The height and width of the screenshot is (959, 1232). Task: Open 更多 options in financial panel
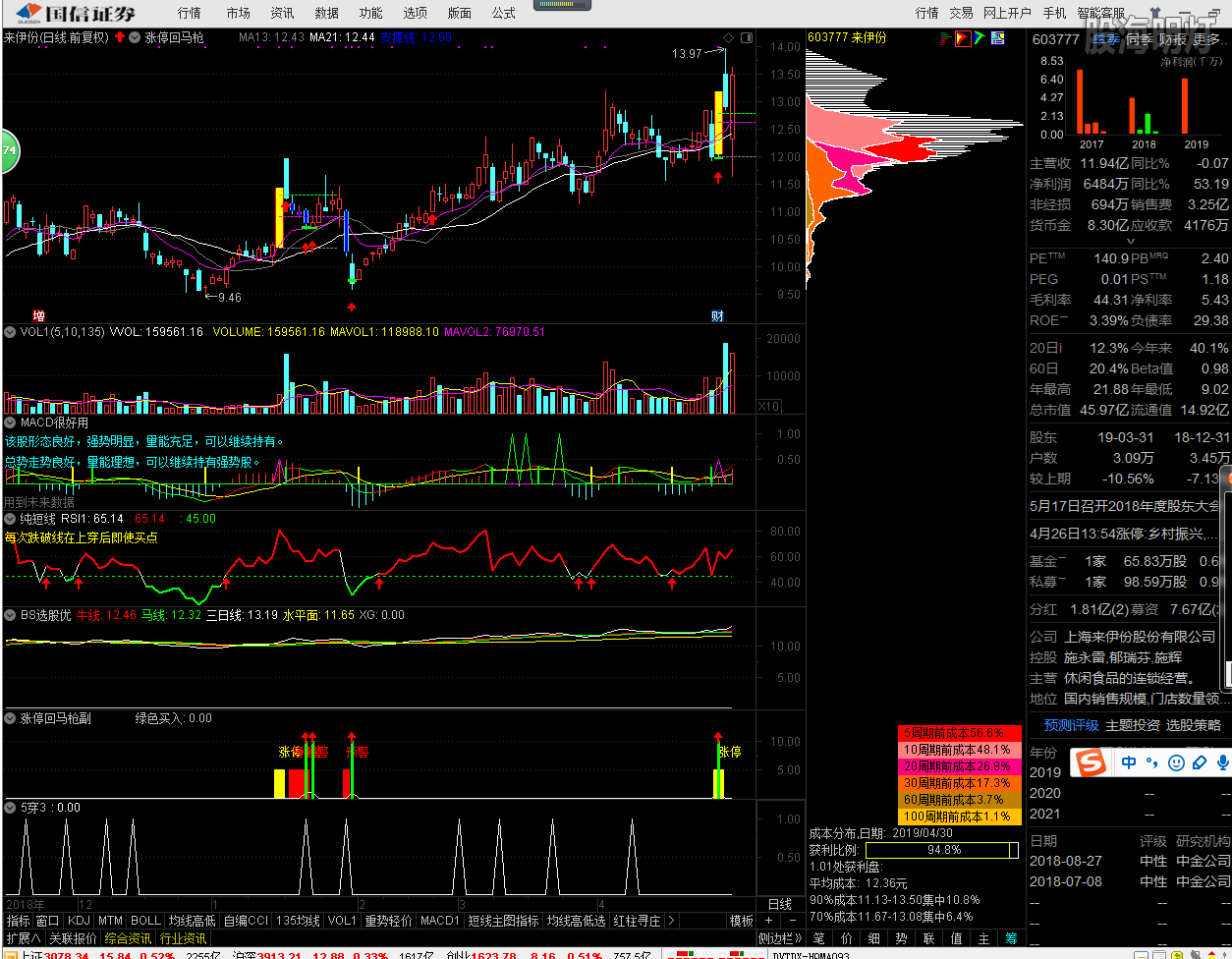click(x=1209, y=39)
